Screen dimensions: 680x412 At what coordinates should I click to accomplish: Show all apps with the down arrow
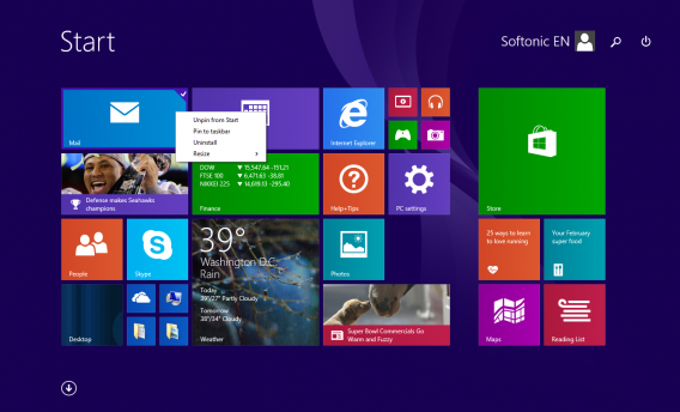click(x=69, y=388)
